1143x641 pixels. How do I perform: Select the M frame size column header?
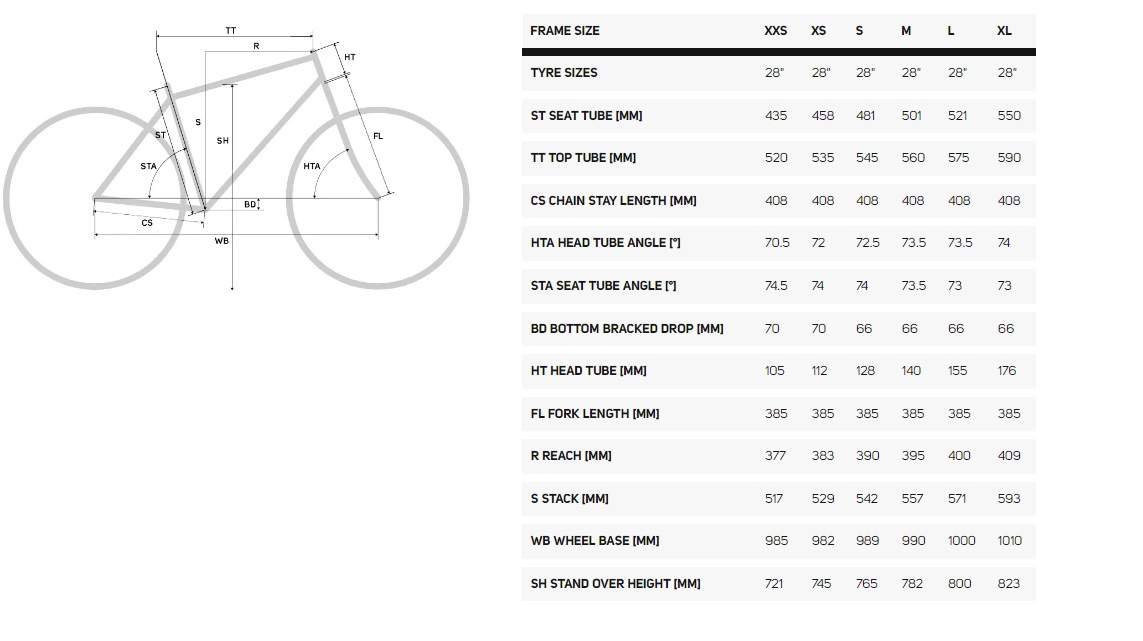pyautogui.click(x=906, y=31)
